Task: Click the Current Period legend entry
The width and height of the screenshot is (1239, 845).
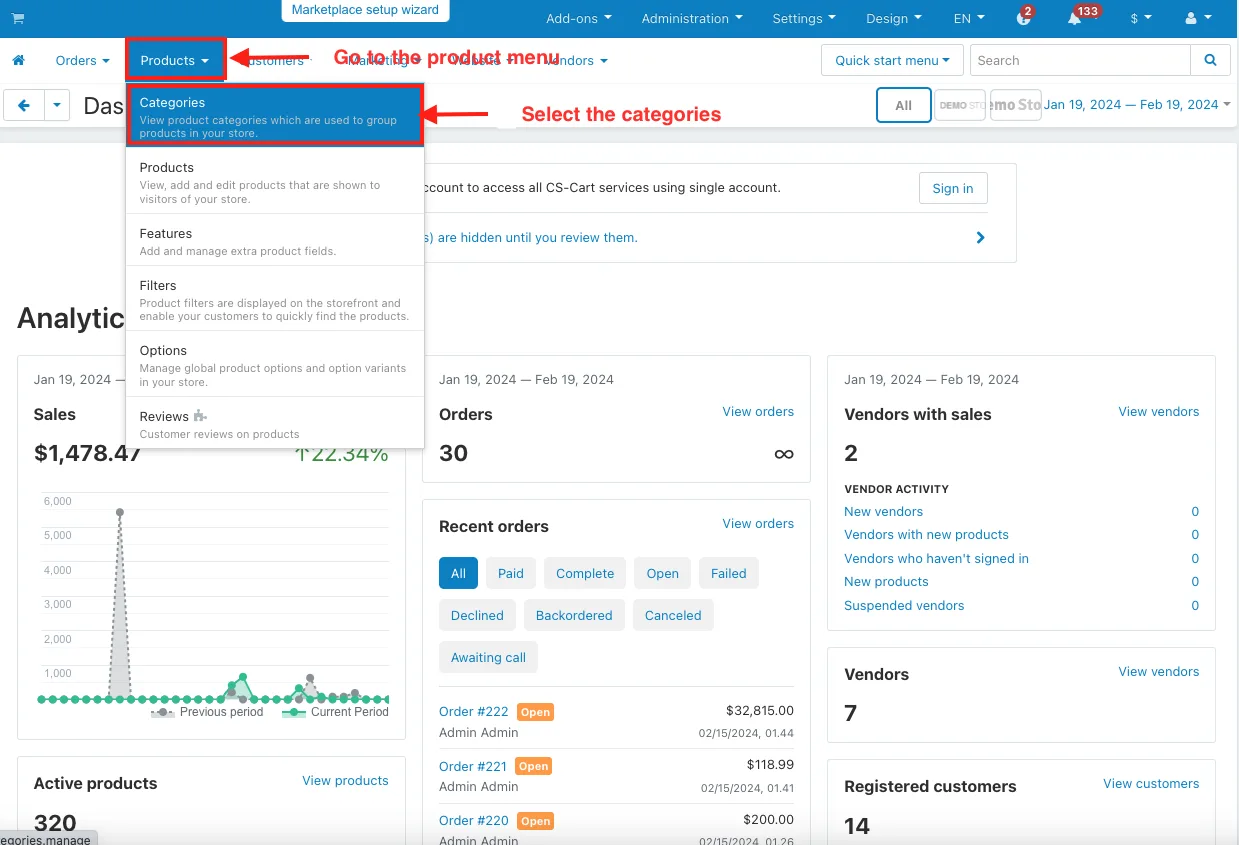Action: tap(336, 712)
